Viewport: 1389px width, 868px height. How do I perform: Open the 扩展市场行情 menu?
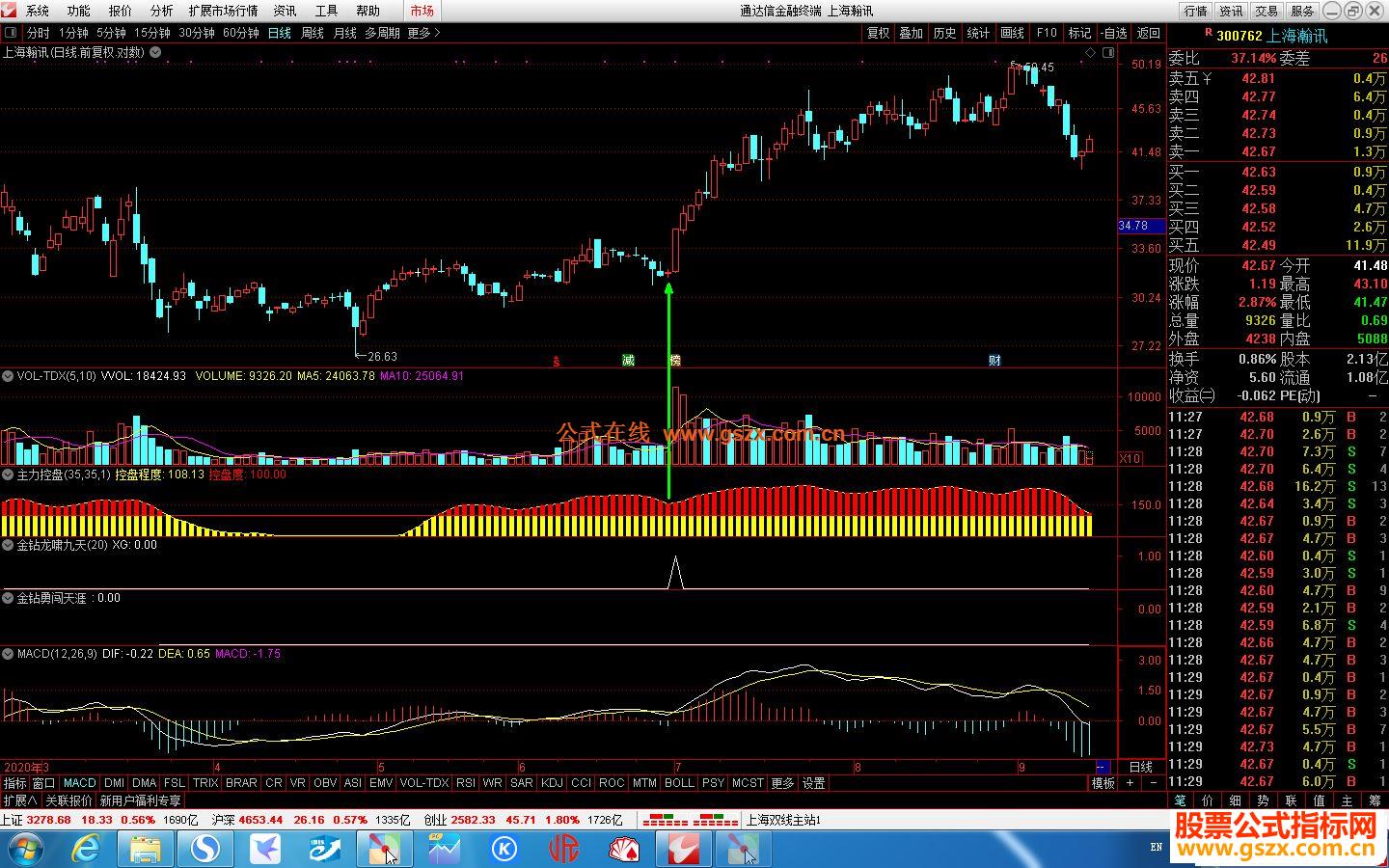pos(223,11)
